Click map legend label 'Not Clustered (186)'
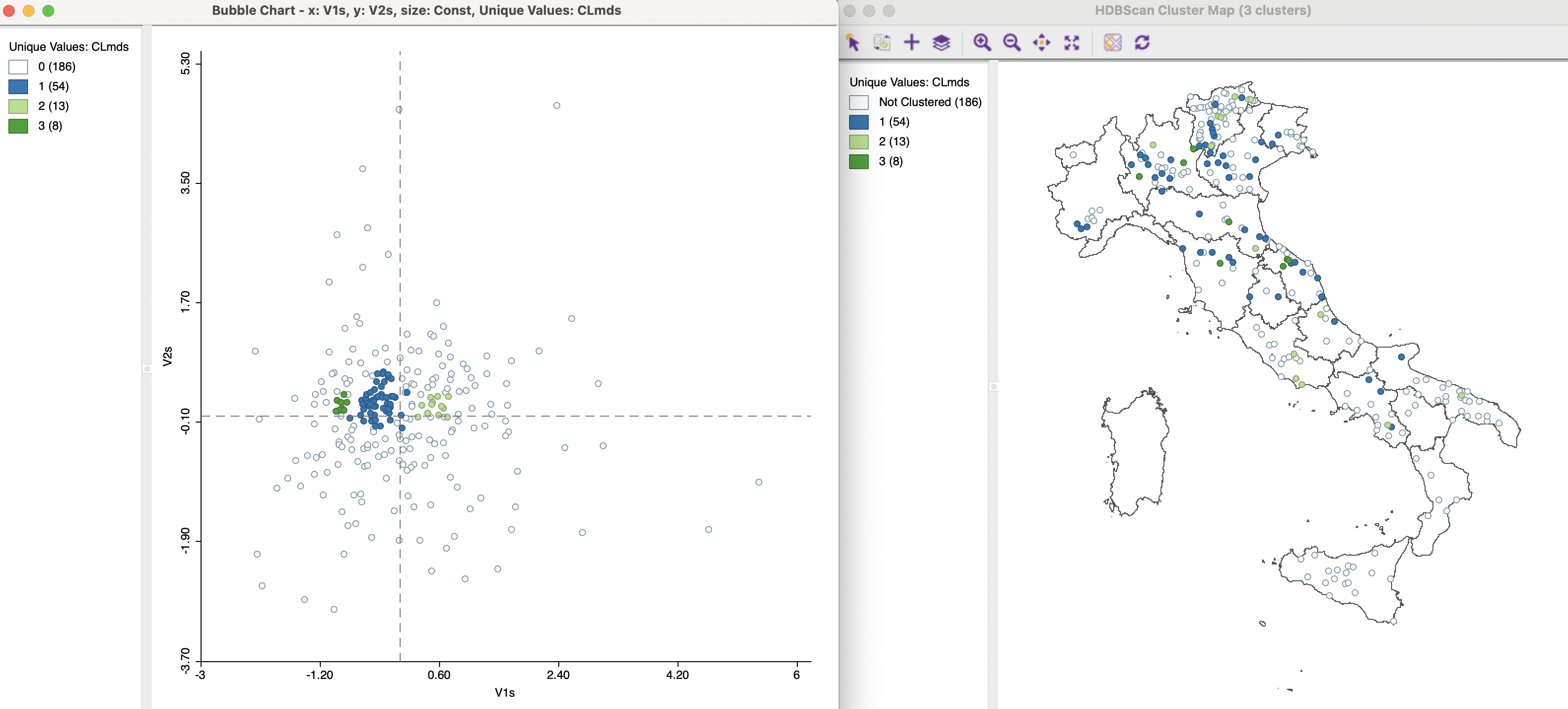 930,102
